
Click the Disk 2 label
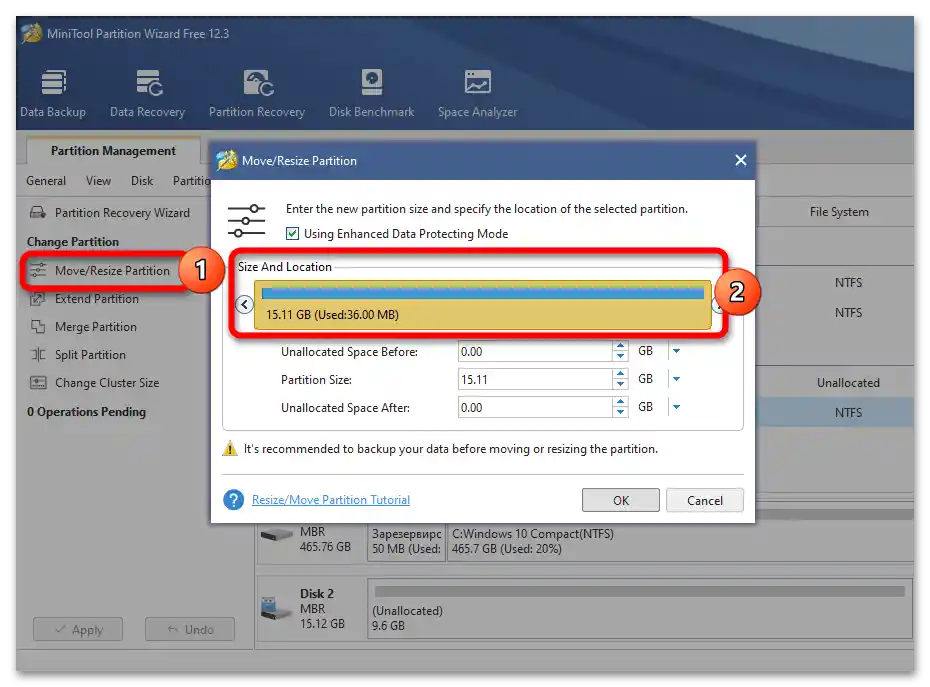pyautogui.click(x=317, y=593)
